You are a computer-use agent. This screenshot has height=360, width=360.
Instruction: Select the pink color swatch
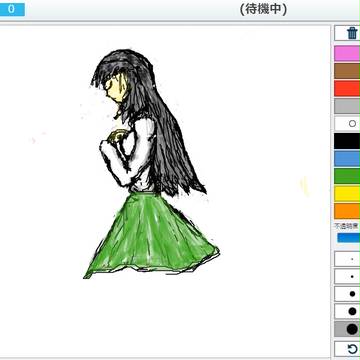(x=347, y=53)
